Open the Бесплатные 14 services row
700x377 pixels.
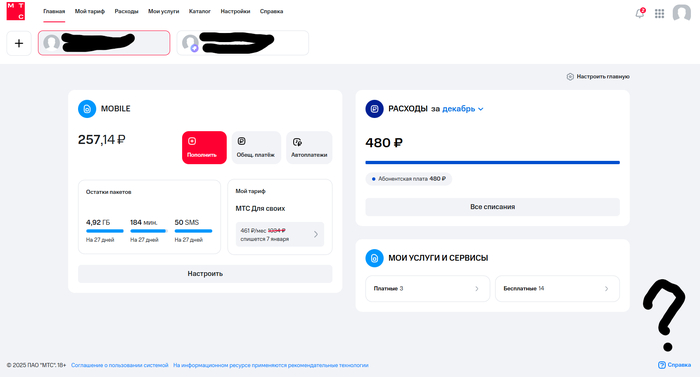(557, 289)
